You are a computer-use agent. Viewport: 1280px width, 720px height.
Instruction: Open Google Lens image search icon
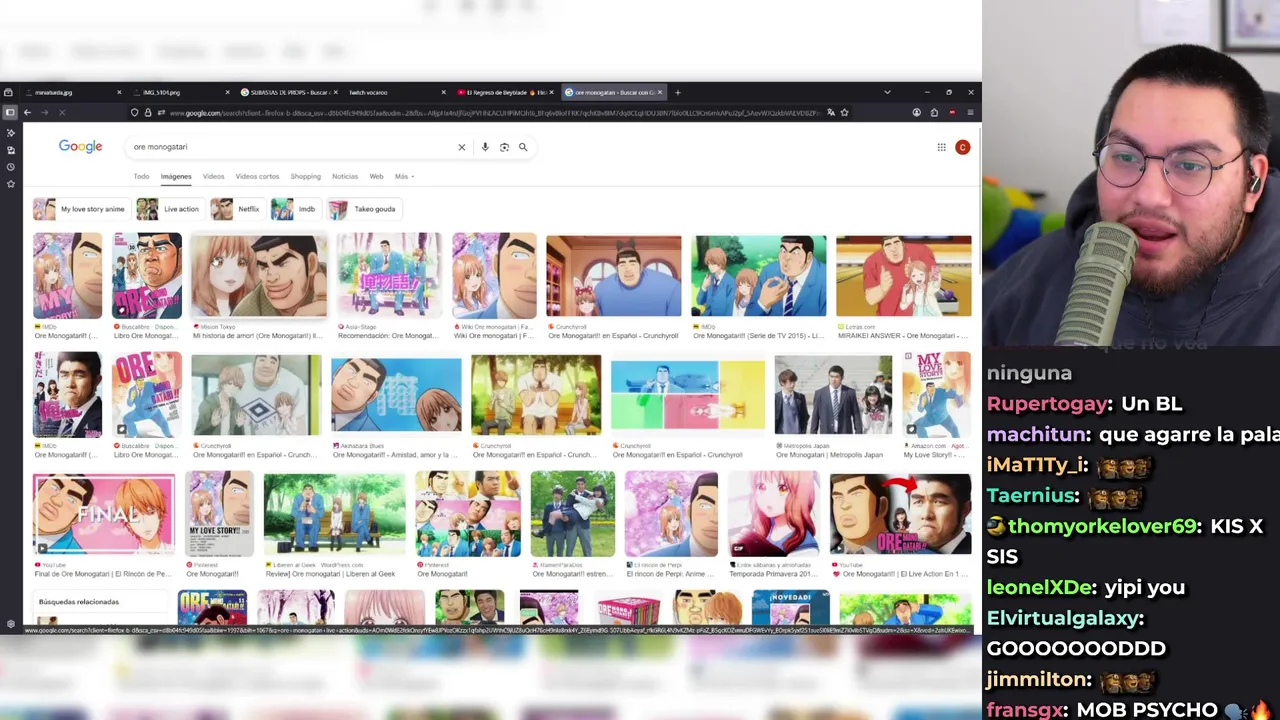tap(504, 147)
